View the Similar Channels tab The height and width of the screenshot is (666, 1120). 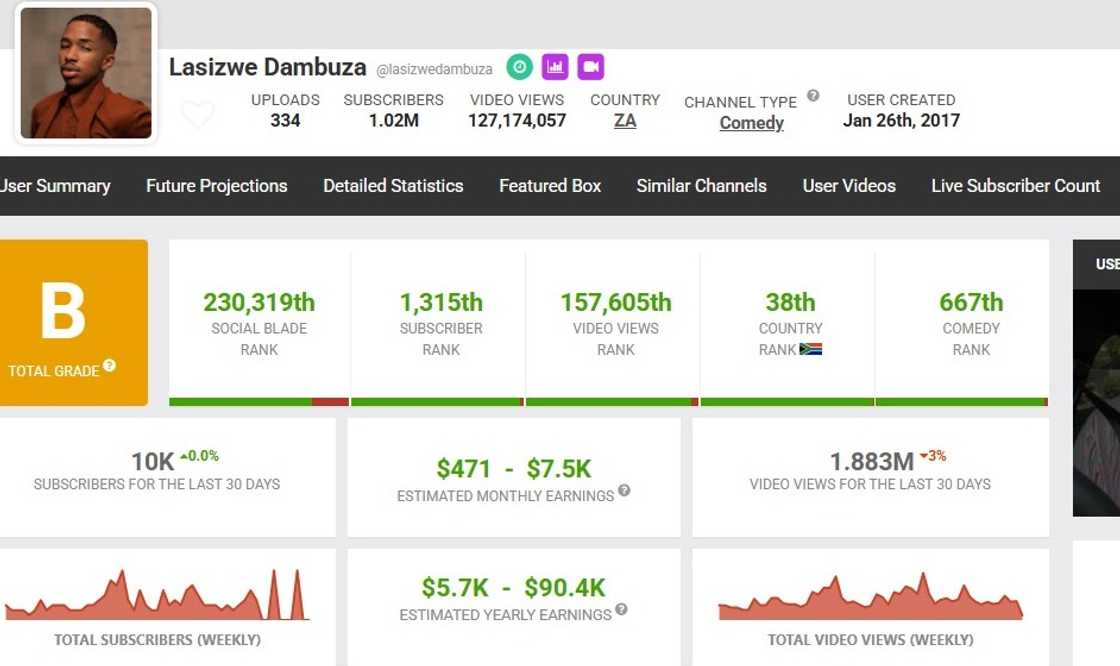click(701, 186)
